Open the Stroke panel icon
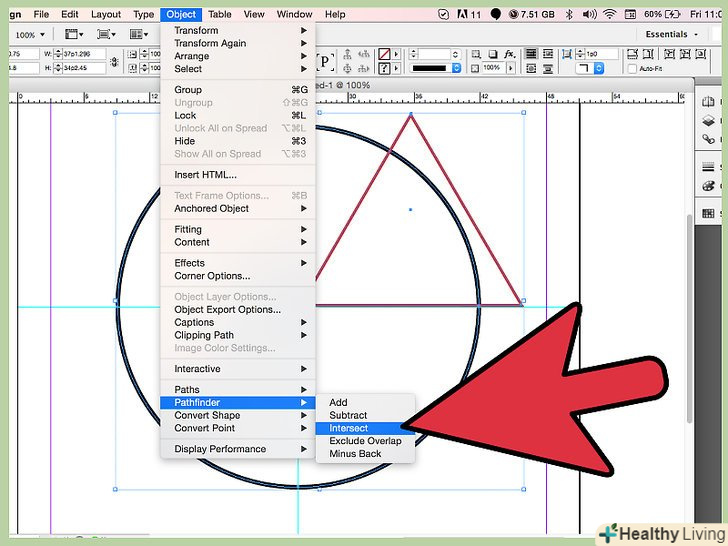The width and height of the screenshot is (728, 546). 709,166
